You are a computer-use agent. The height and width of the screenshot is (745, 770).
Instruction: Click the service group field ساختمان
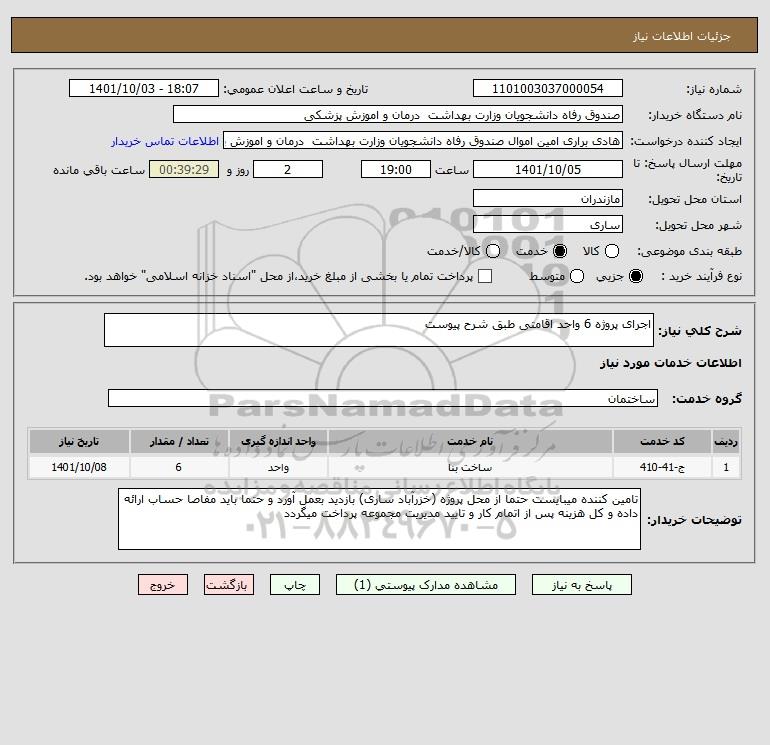[x=383, y=398]
